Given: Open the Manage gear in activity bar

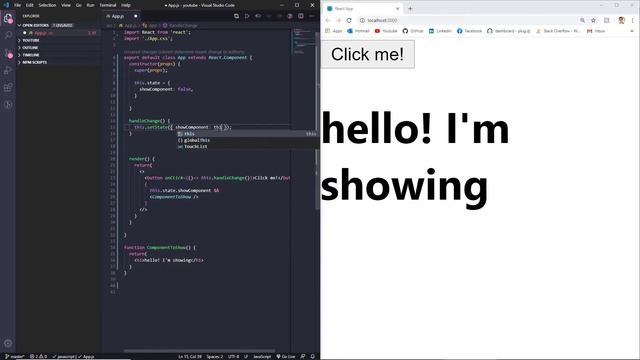Looking at the screenshot, I should click(x=8, y=343).
